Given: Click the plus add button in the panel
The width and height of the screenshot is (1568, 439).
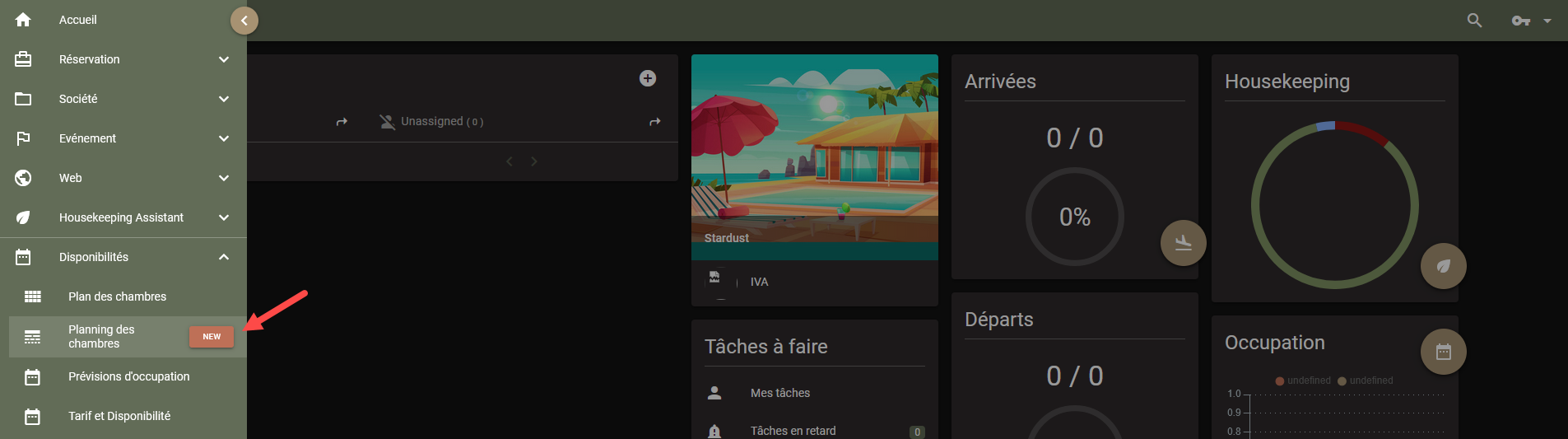Looking at the screenshot, I should pyautogui.click(x=648, y=78).
